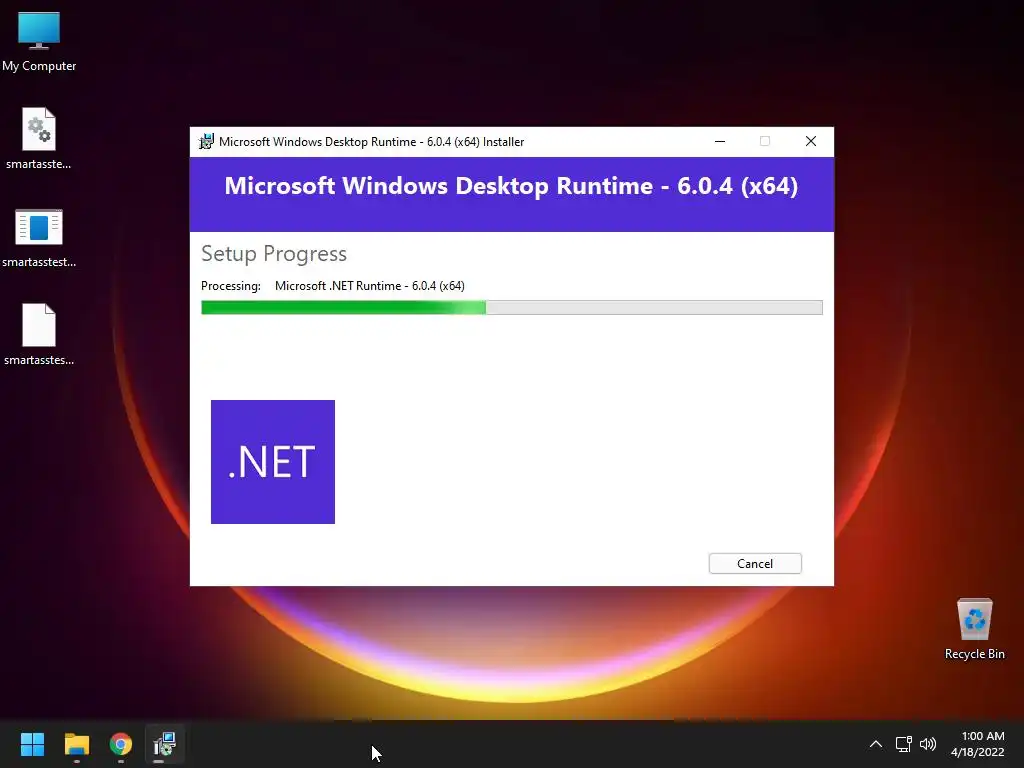The width and height of the screenshot is (1024, 768).
Task: Click the installer window title bar text
Action: (x=372, y=142)
